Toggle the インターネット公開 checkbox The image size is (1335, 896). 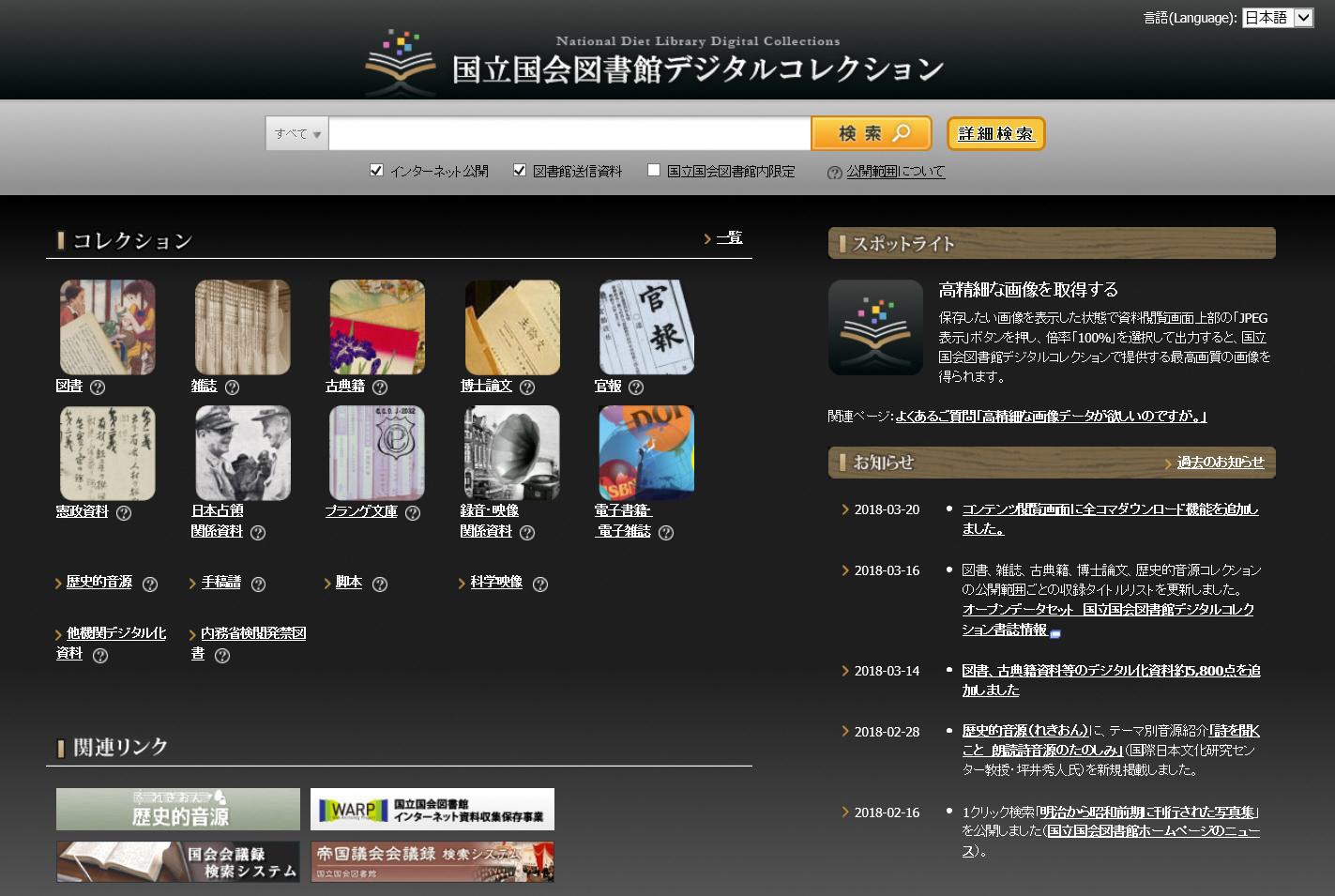pos(376,170)
